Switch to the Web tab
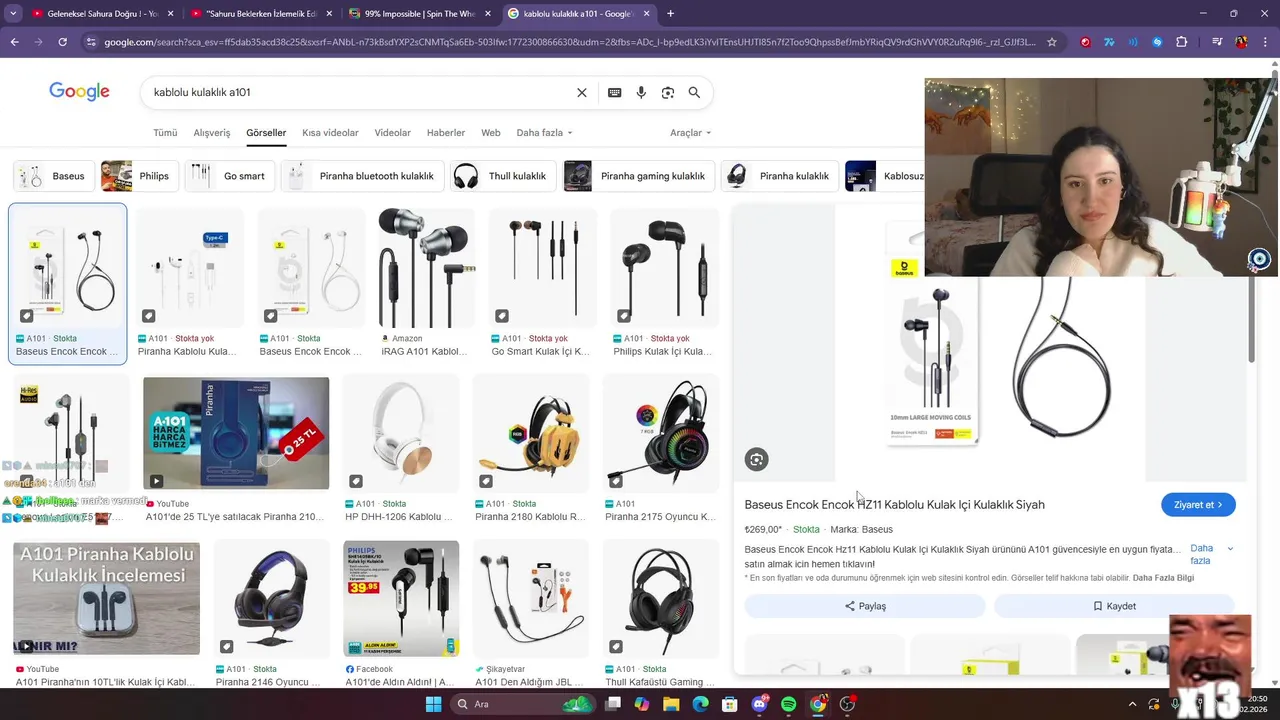Image resolution: width=1280 pixels, height=720 pixels. tap(491, 133)
